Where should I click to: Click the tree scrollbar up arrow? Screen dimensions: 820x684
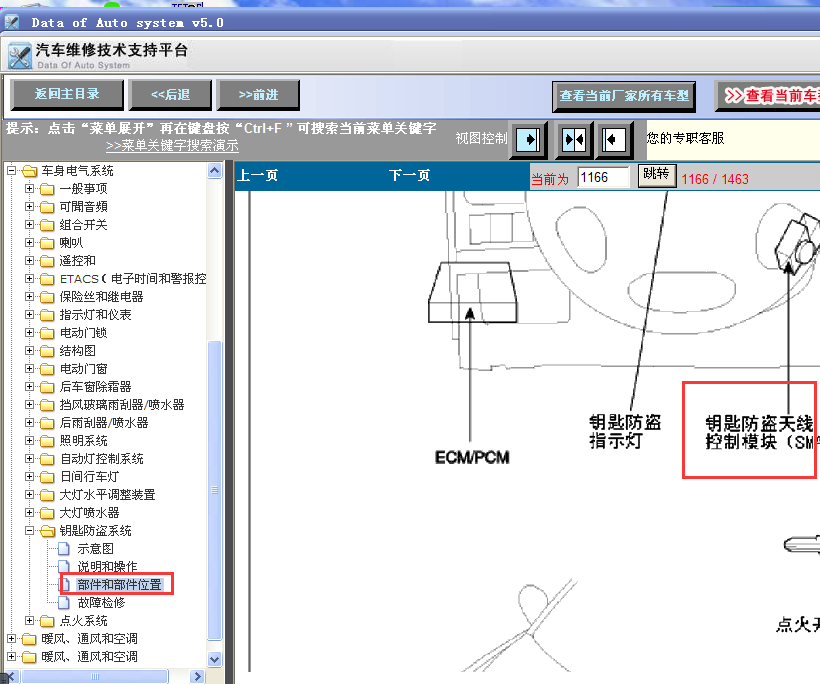(x=214, y=171)
